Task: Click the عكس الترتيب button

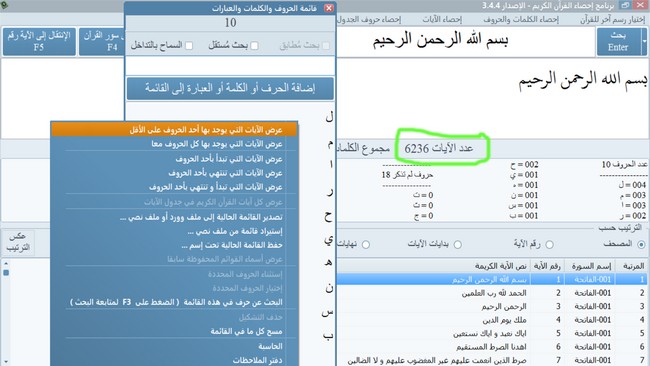Action: click(x=18, y=242)
